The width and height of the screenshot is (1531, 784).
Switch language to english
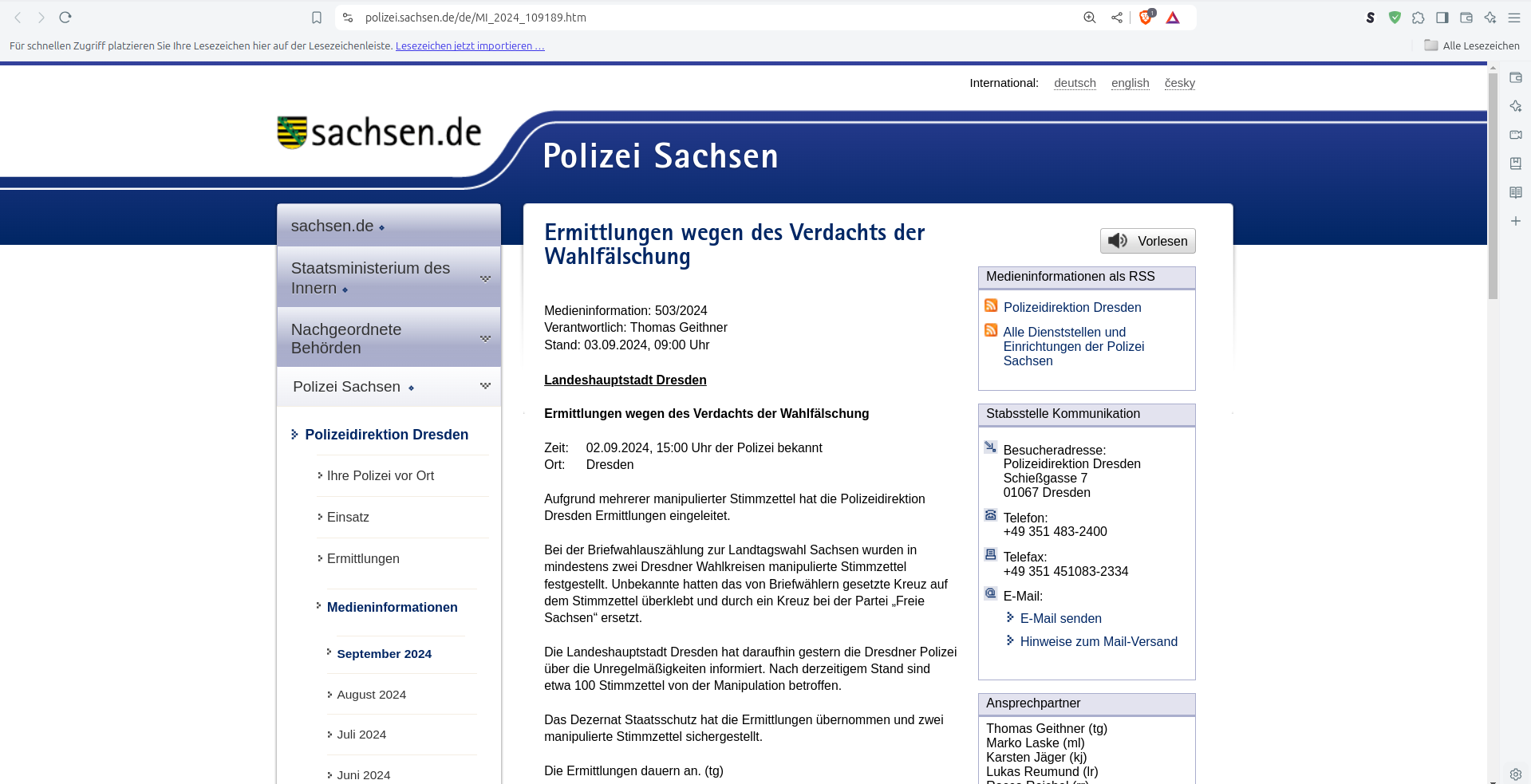click(1130, 83)
